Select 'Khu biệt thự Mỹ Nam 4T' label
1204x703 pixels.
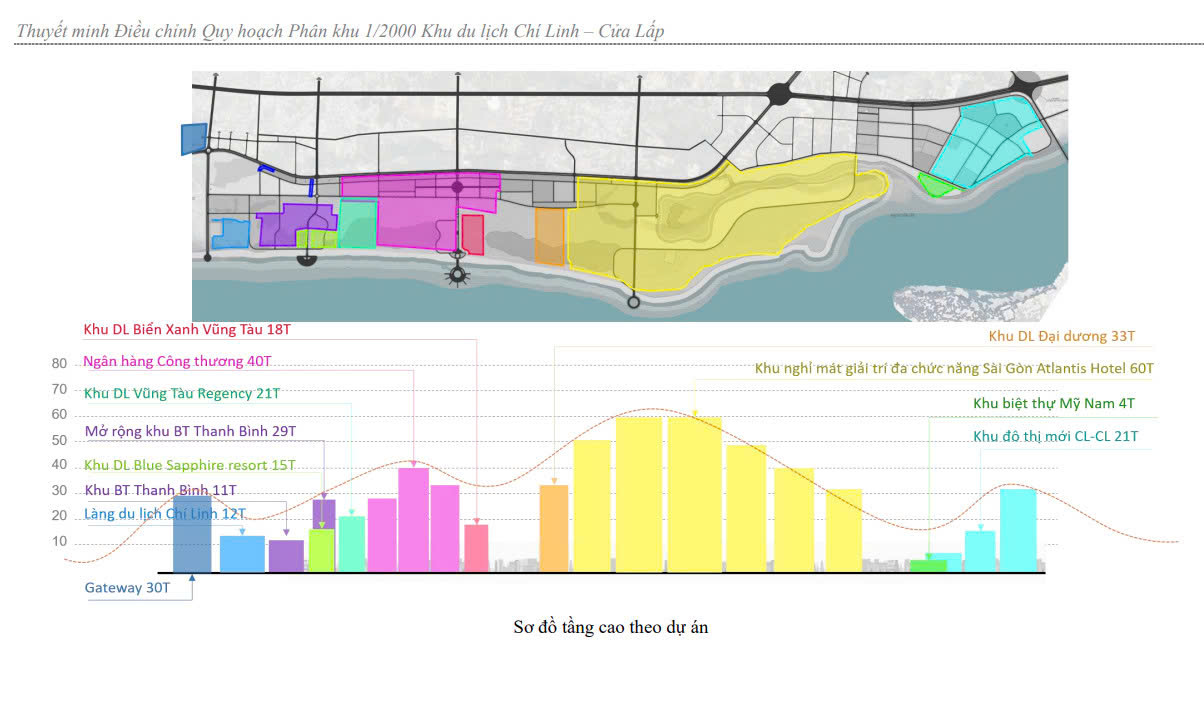(x=1054, y=404)
